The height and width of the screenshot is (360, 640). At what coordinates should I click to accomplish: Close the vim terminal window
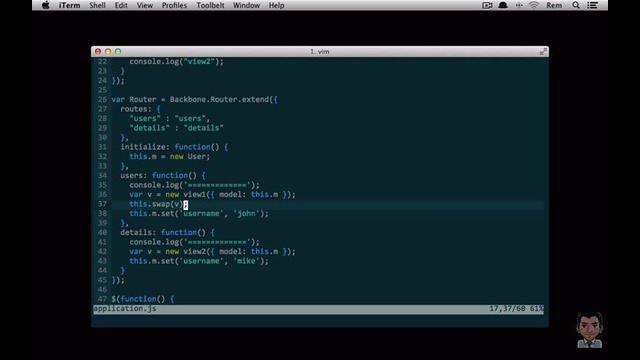[x=98, y=51]
